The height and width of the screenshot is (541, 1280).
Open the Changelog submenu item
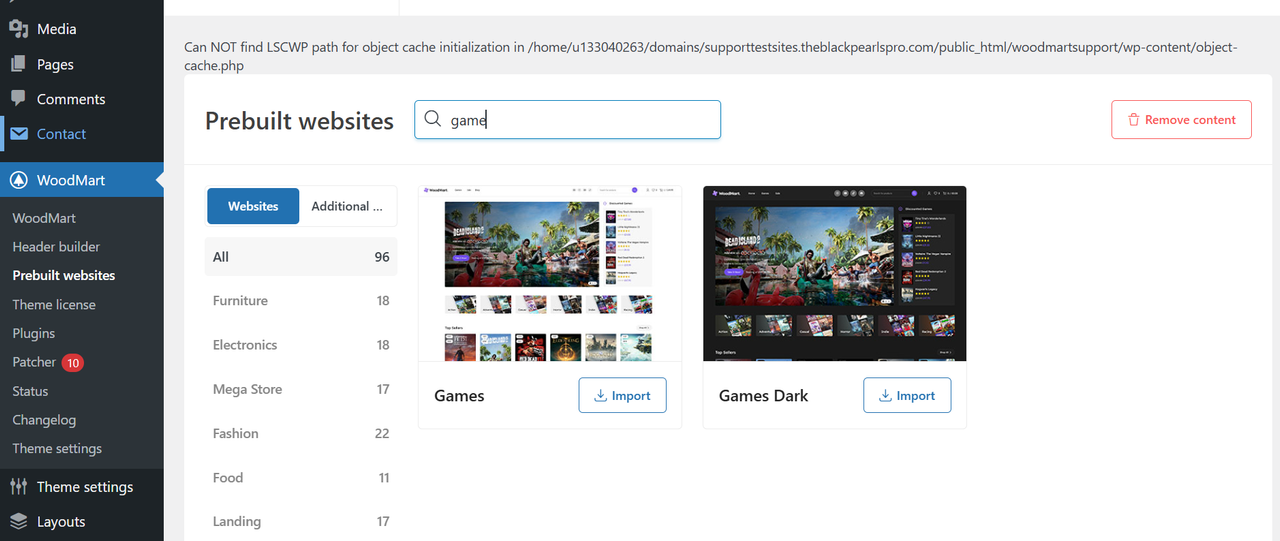click(x=44, y=420)
